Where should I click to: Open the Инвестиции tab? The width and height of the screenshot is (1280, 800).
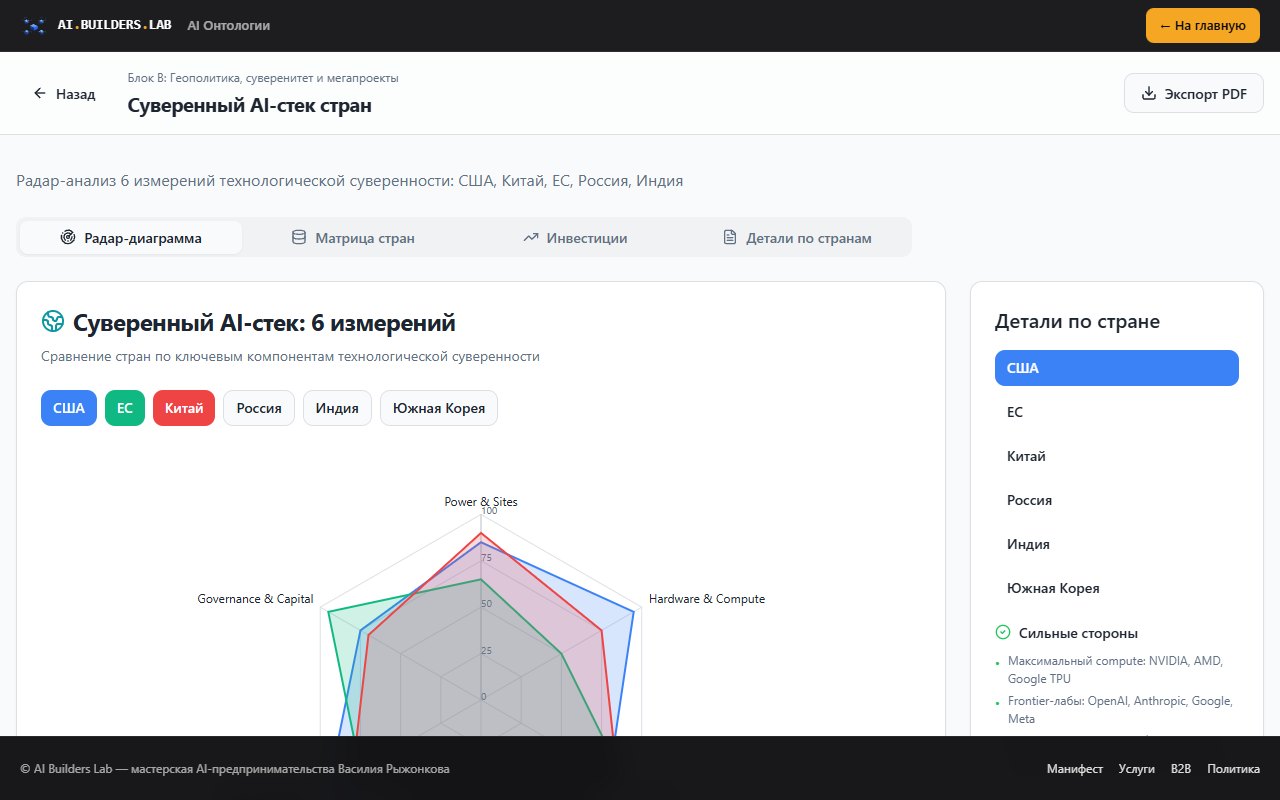click(x=575, y=238)
